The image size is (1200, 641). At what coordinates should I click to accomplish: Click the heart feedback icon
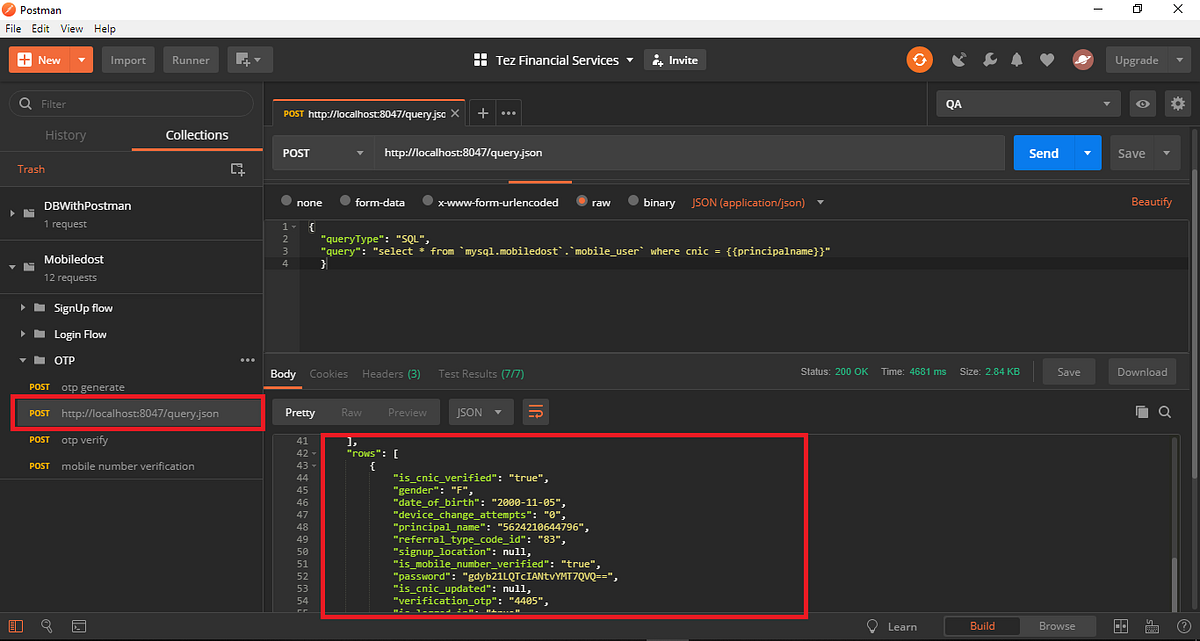tap(1047, 60)
